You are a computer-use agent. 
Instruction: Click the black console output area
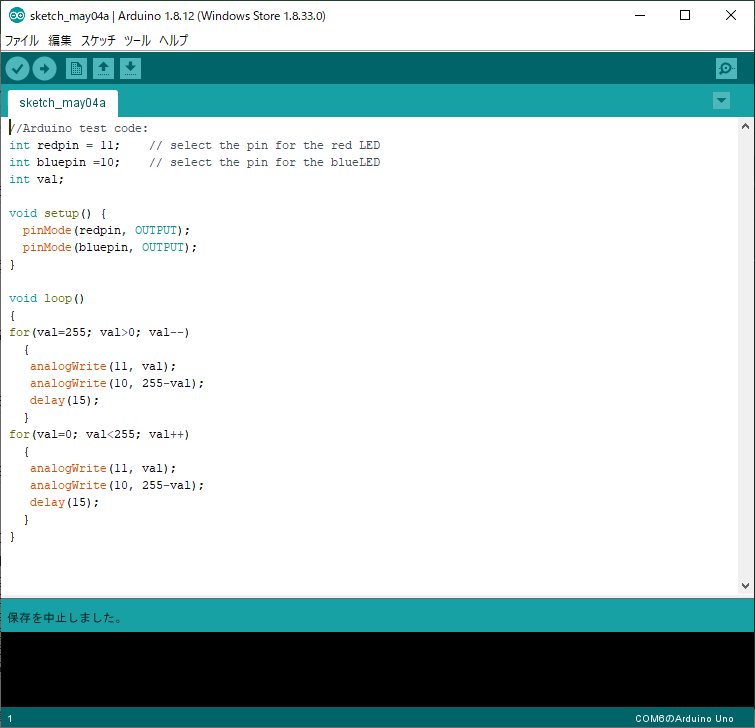(377, 668)
